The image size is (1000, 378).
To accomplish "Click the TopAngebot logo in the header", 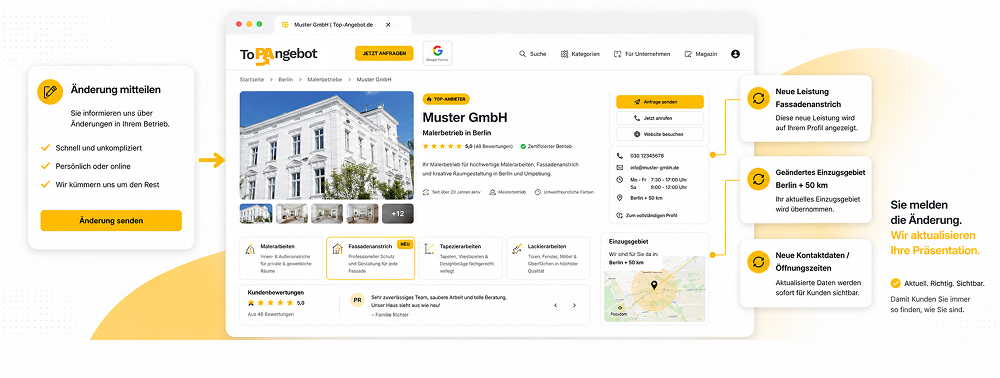I will point(278,55).
